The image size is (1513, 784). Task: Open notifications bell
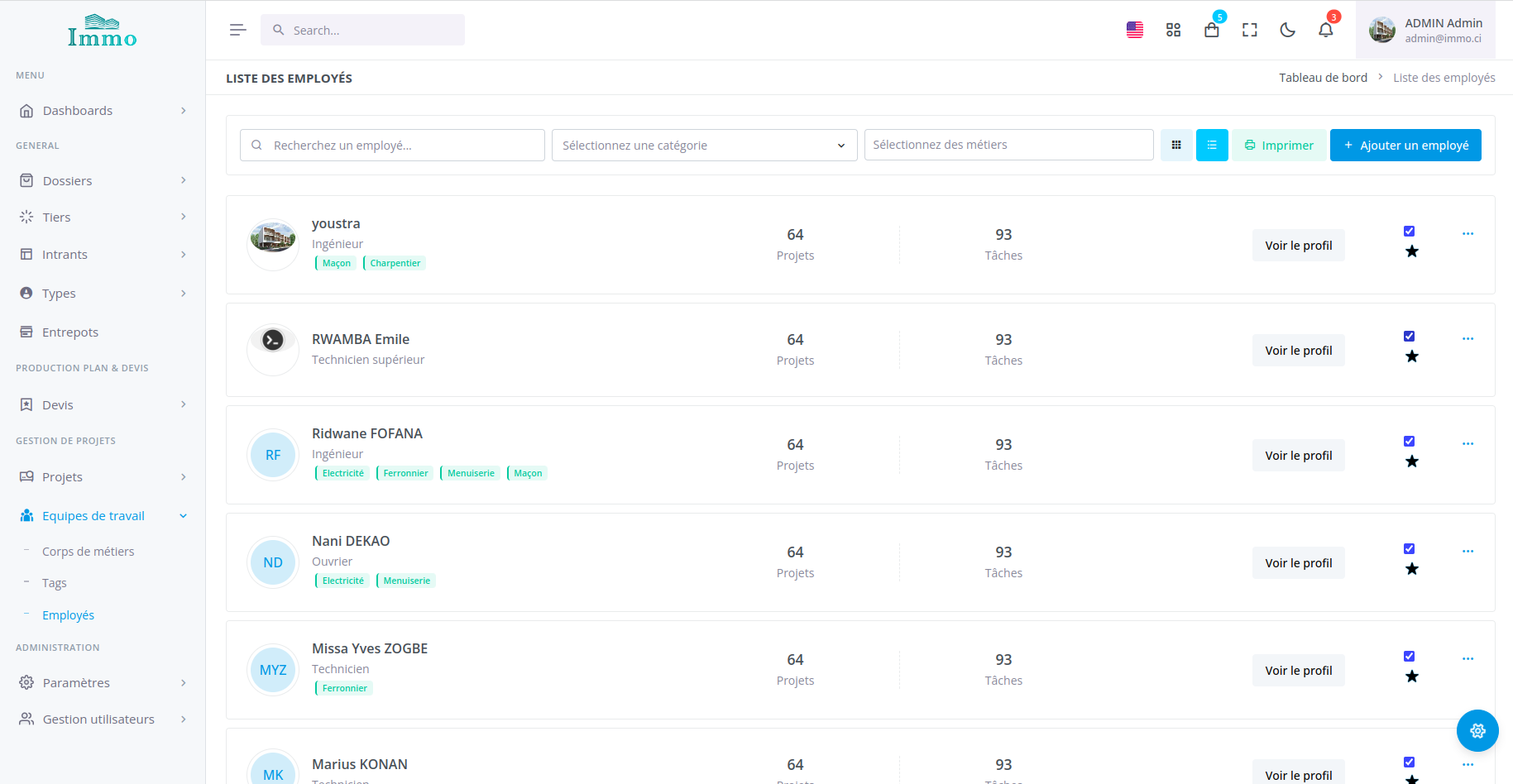click(x=1325, y=31)
